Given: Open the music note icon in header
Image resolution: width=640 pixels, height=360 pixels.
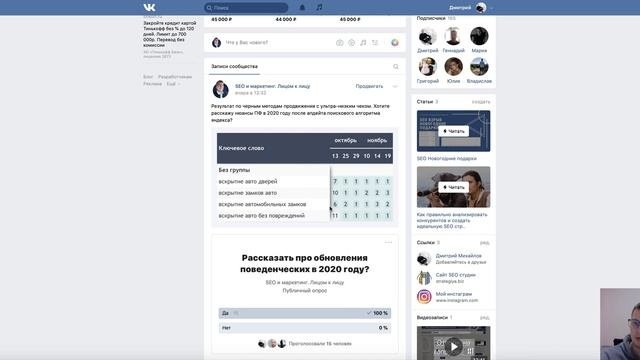Looking at the screenshot, I should pos(320,7).
